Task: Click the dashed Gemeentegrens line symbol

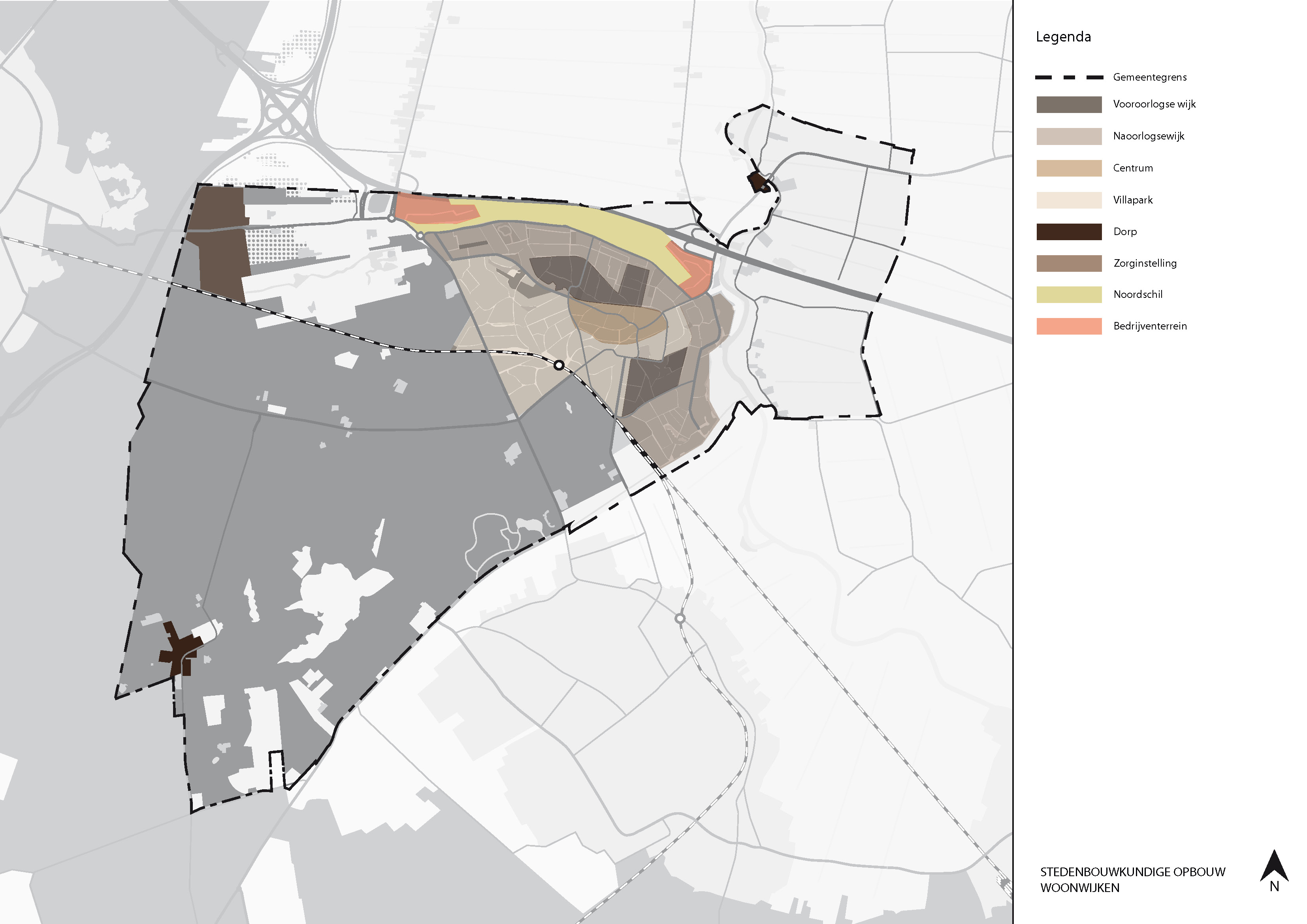Action: pyautogui.click(x=1069, y=77)
